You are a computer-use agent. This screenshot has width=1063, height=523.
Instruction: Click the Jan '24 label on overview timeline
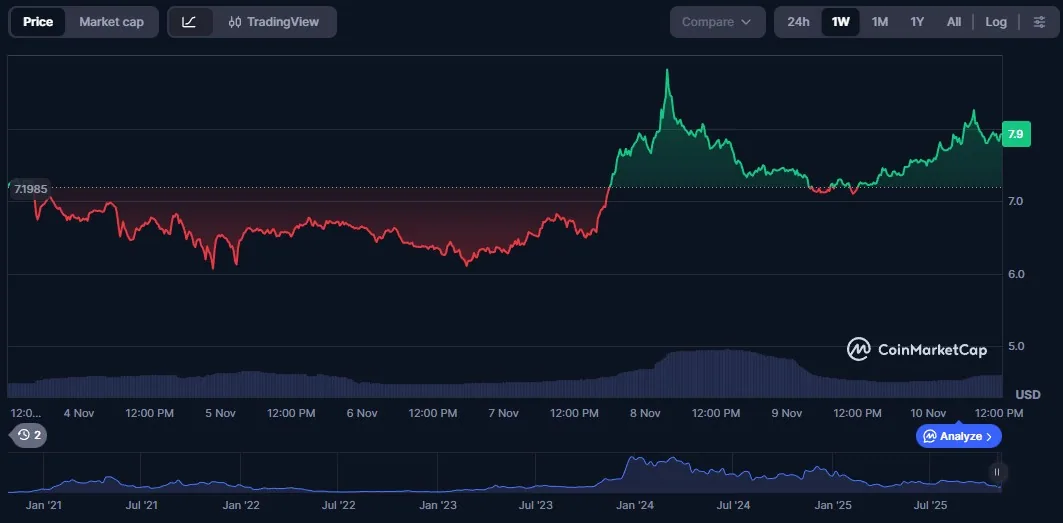click(x=637, y=505)
